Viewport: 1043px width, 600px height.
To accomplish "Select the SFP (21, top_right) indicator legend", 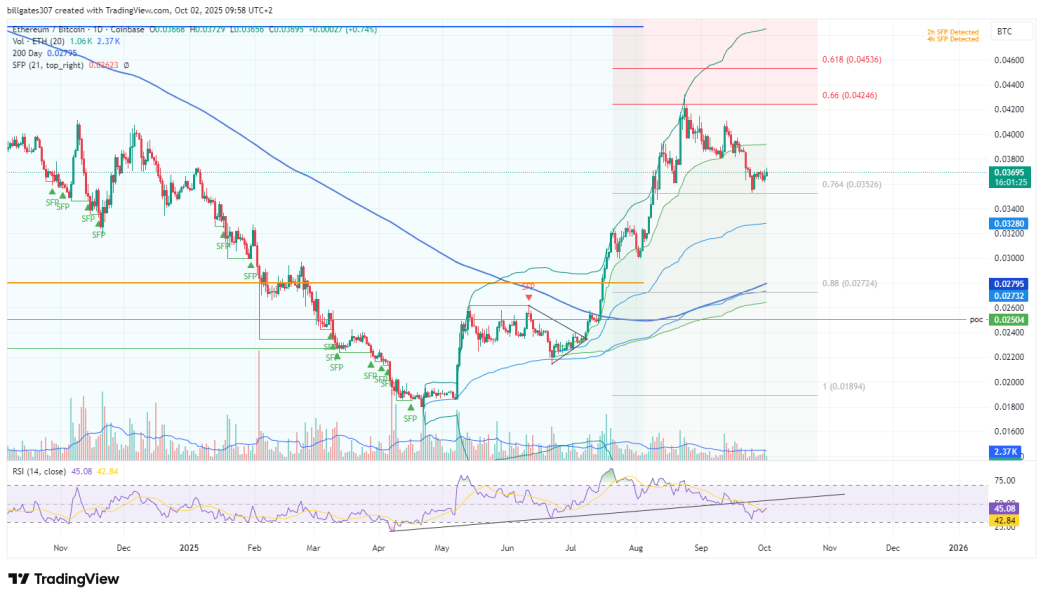I will 50,65.
